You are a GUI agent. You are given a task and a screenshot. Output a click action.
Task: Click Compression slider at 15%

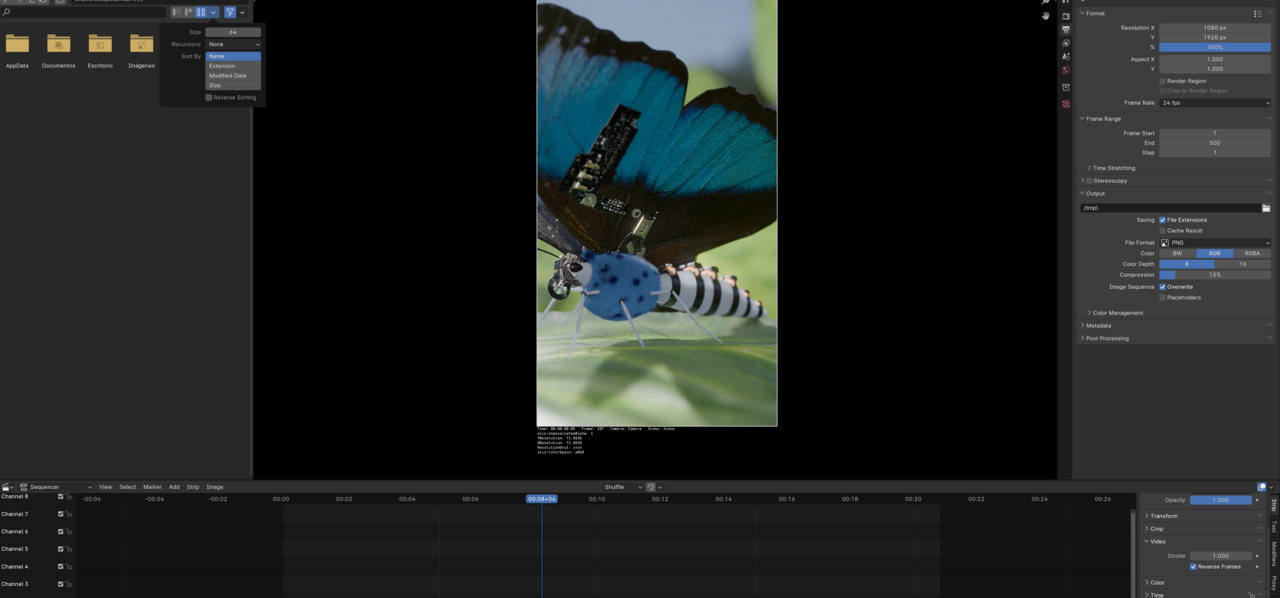tap(1215, 275)
